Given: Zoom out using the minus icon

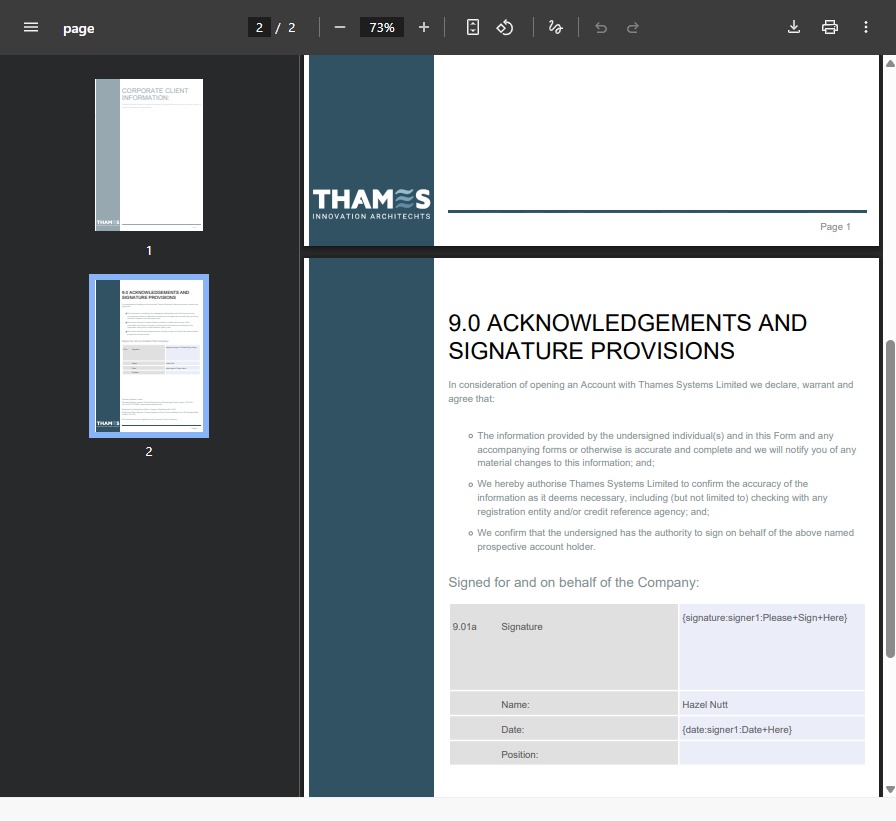Looking at the screenshot, I should [x=341, y=27].
